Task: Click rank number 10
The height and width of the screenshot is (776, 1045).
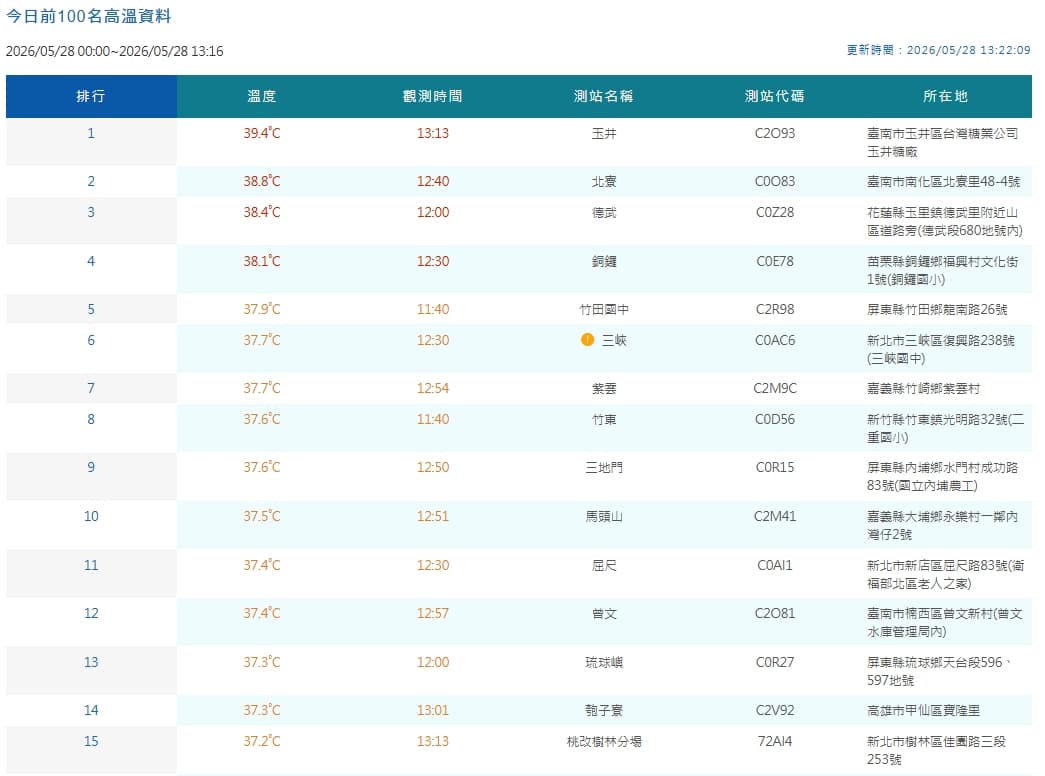Action: (91, 517)
